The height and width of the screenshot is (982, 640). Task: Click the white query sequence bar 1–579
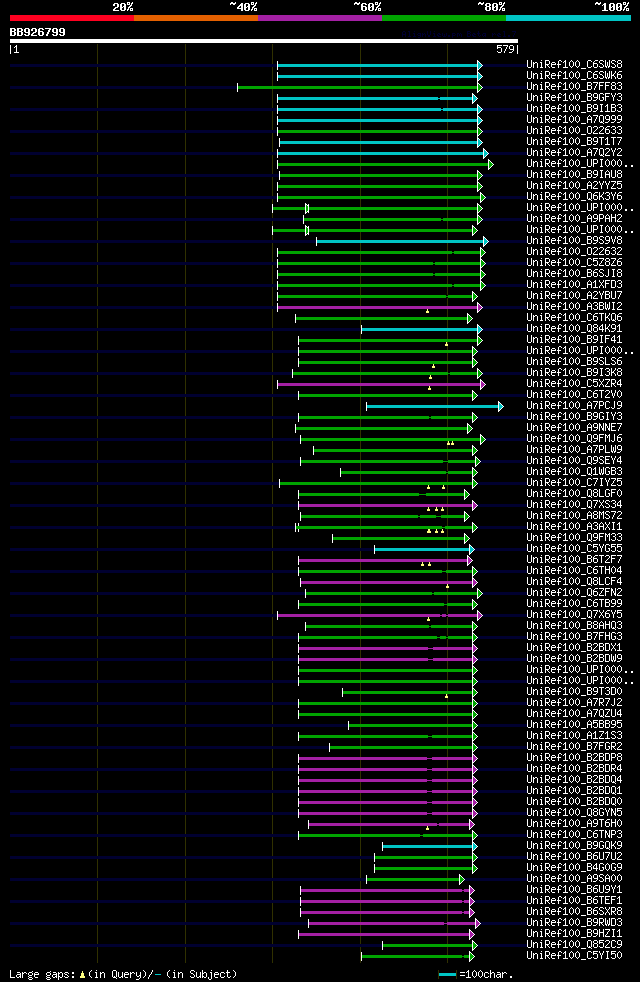click(x=264, y=41)
